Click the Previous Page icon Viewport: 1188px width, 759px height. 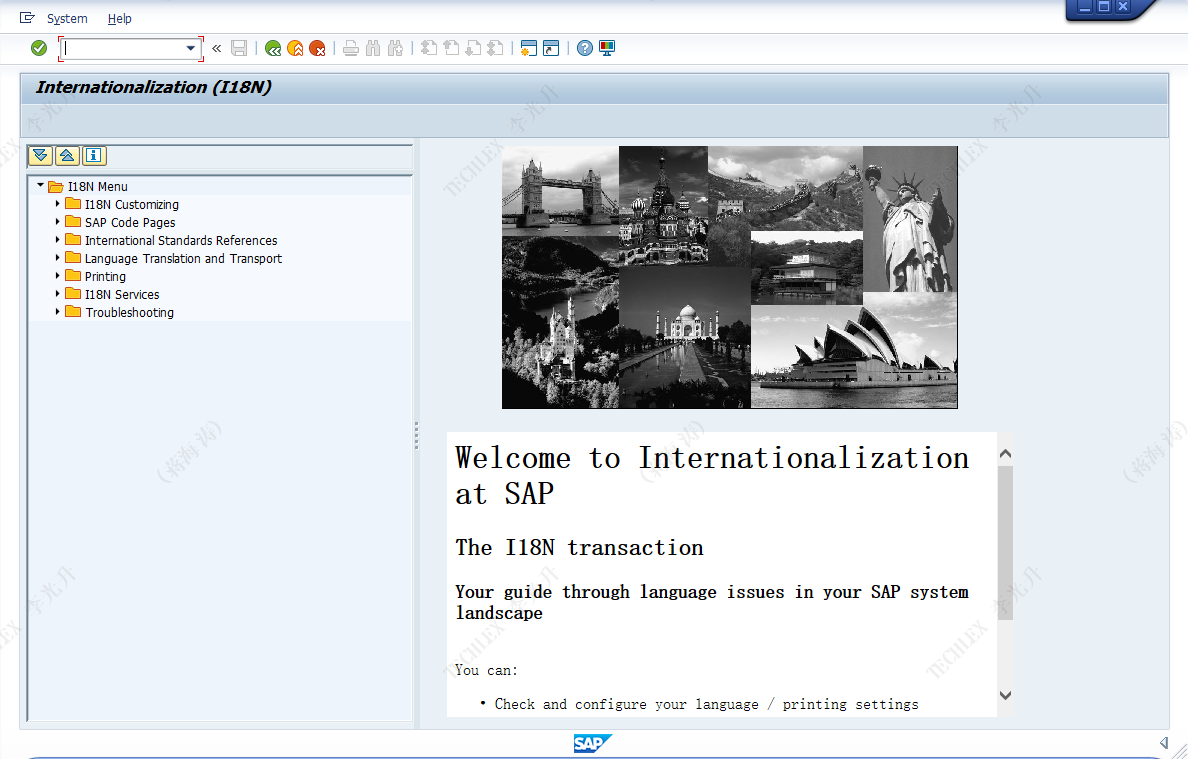click(452, 48)
